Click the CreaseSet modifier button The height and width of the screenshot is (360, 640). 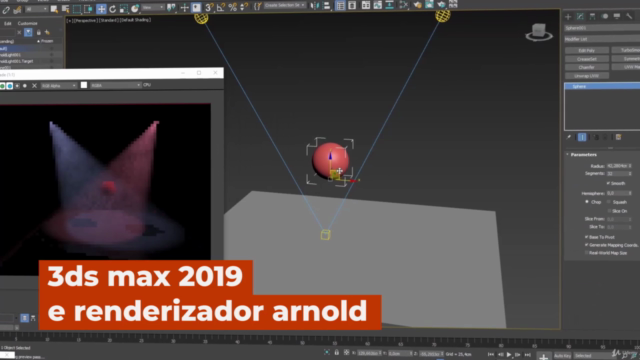(x=587, y=59)
